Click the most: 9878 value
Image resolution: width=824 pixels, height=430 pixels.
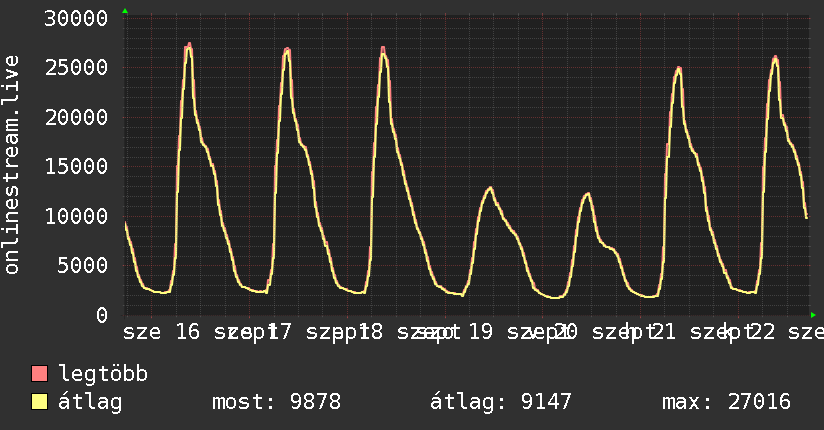[x=276, y=402]
